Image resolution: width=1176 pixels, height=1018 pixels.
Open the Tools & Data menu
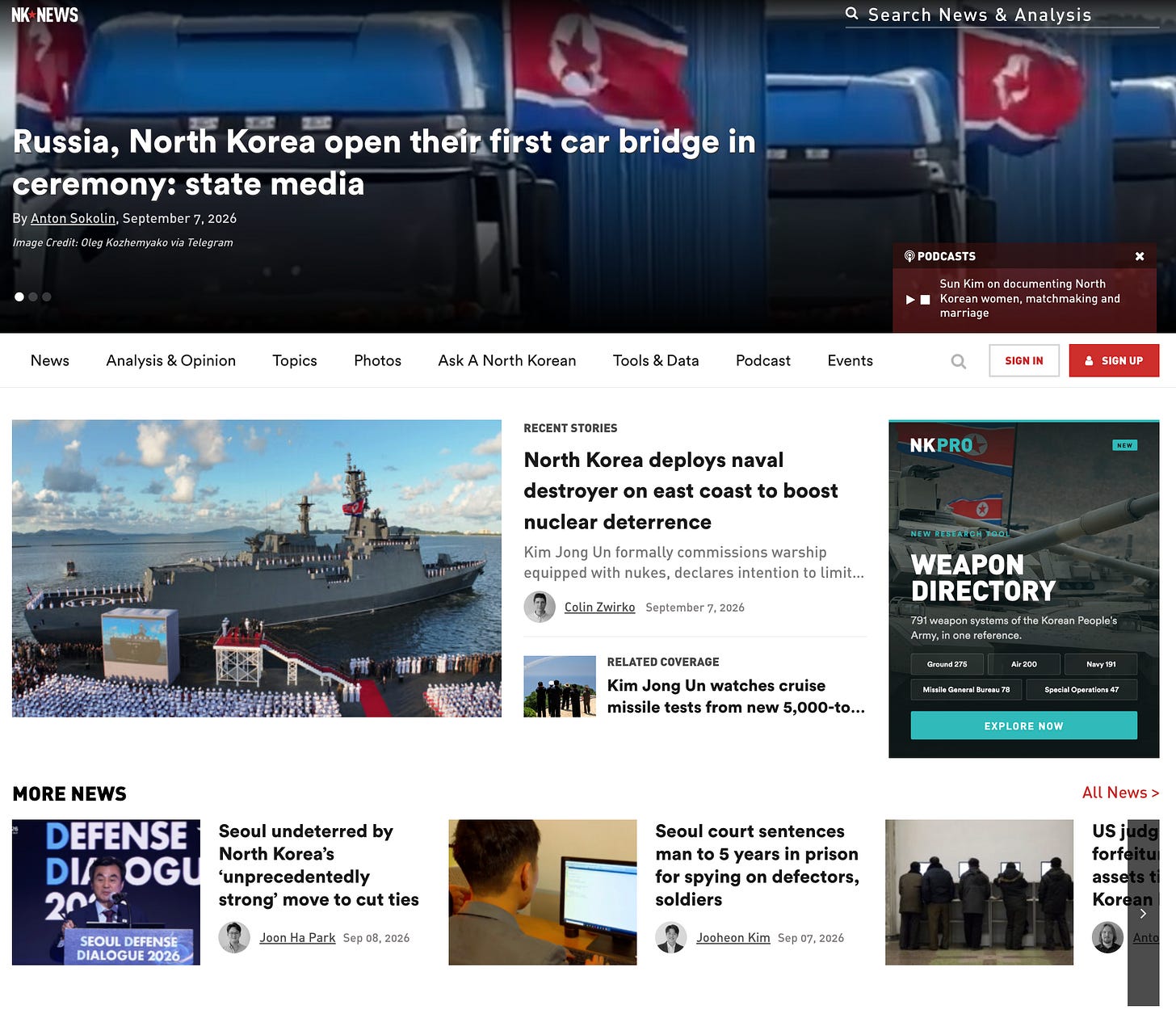656,360
